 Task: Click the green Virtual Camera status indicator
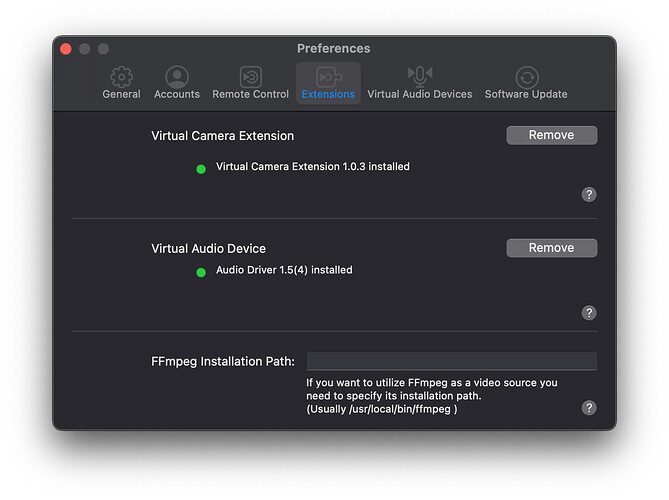click(201, 168)
